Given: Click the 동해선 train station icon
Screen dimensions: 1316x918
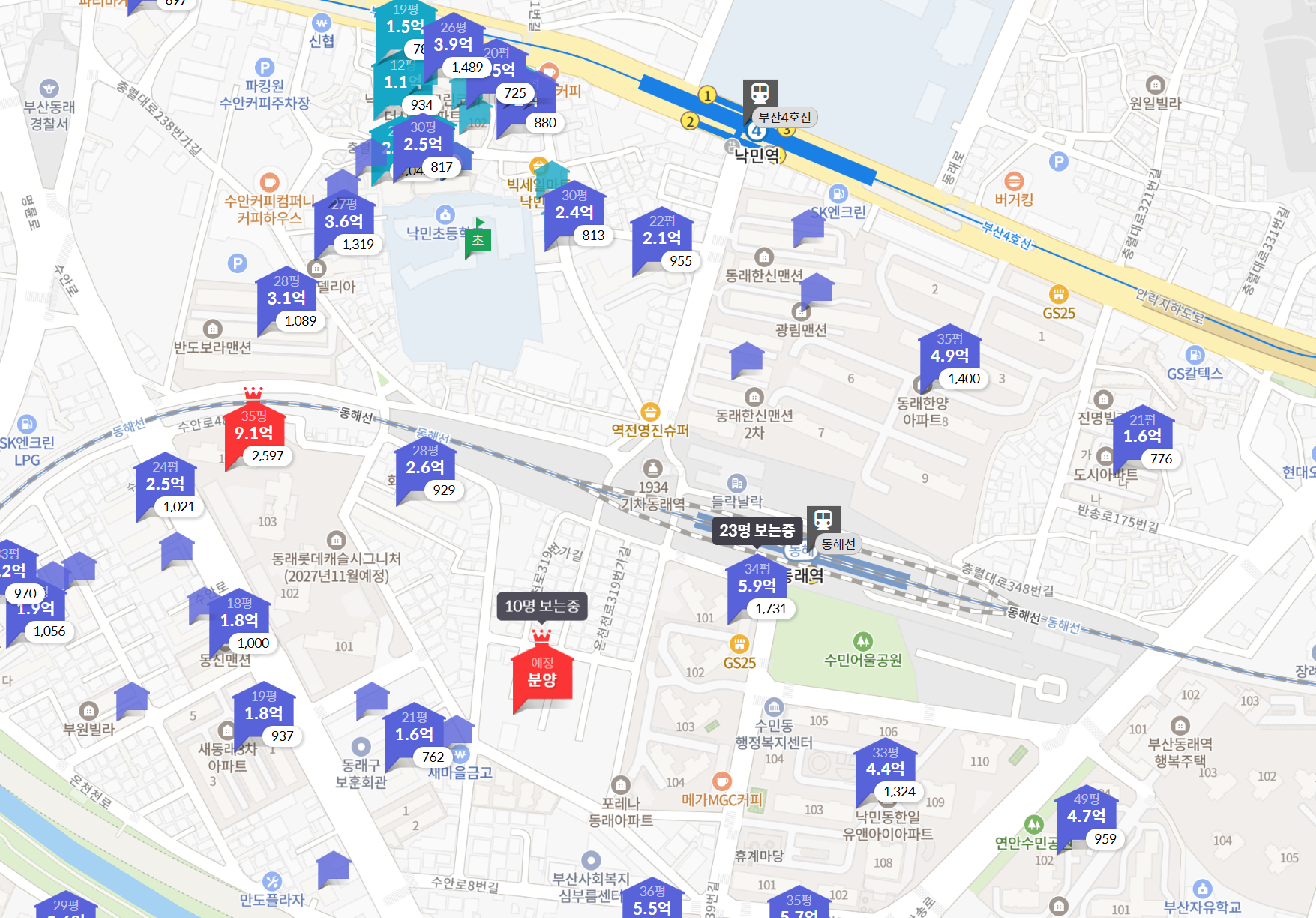Looking at the screenshot, I should 823,520.
